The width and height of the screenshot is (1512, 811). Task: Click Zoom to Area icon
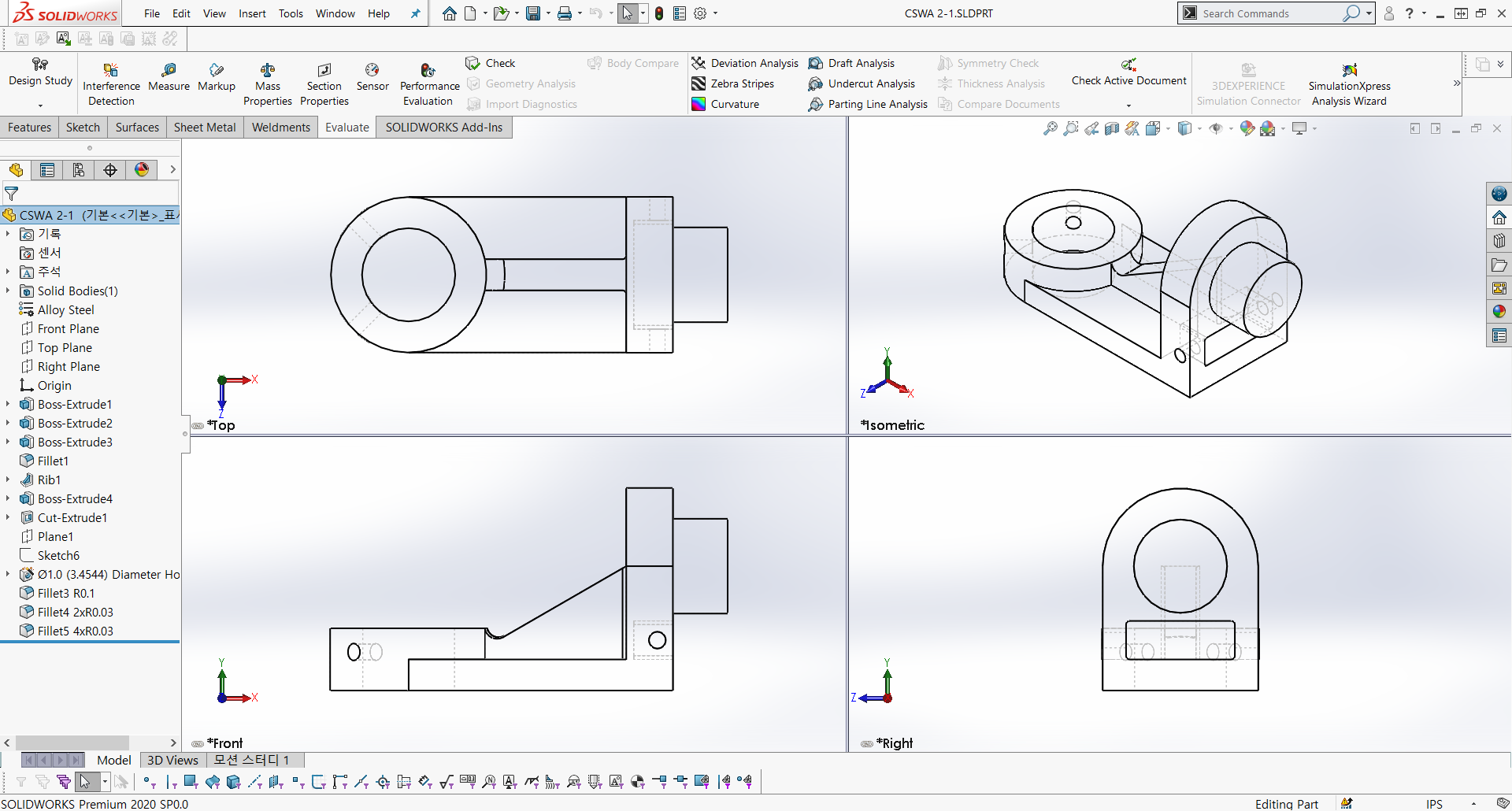coord(1071,128)
